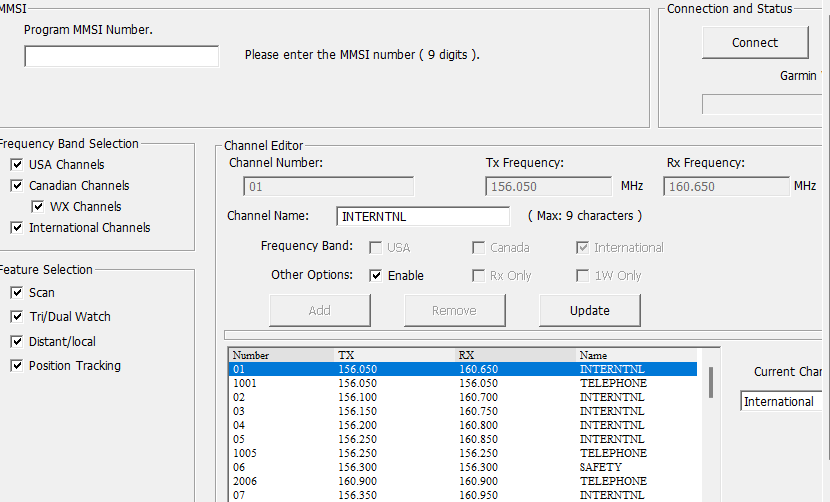Select channel row 06 SAFETY

[463, 467]
